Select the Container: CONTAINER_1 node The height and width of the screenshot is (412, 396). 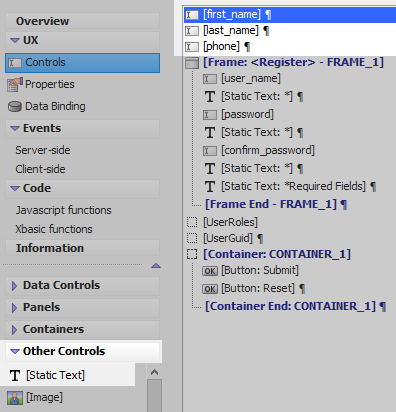[277, 254]
